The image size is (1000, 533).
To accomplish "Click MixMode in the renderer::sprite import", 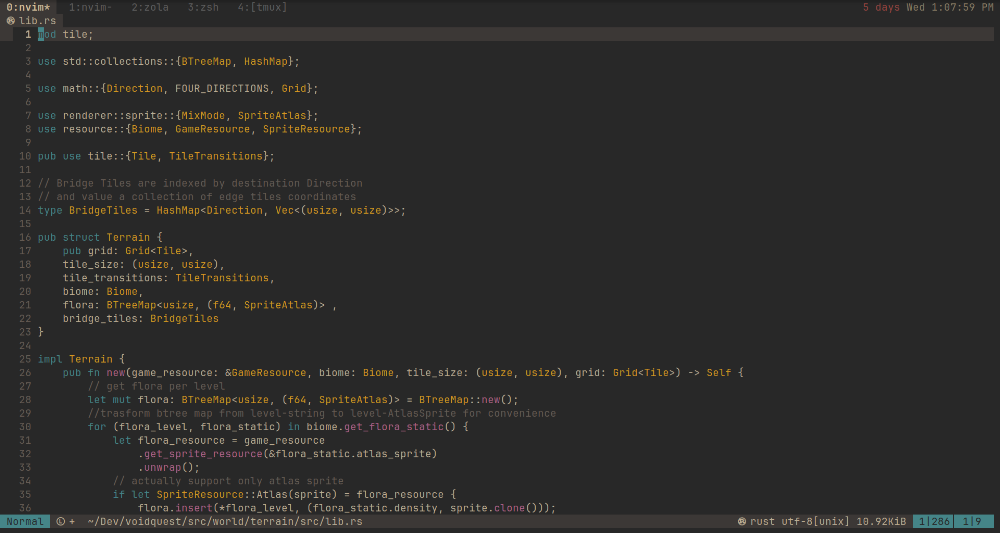I will click(x=203, y=115).
